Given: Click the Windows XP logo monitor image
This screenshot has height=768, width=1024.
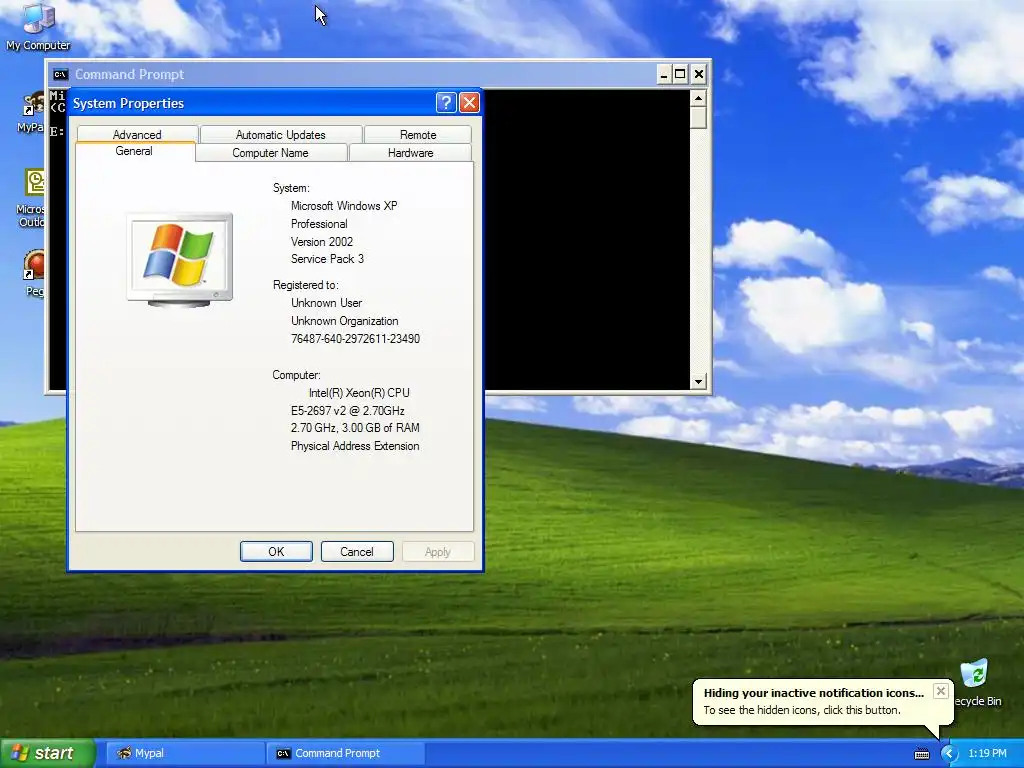Looking at the screenshot, I should coord(180,260).
